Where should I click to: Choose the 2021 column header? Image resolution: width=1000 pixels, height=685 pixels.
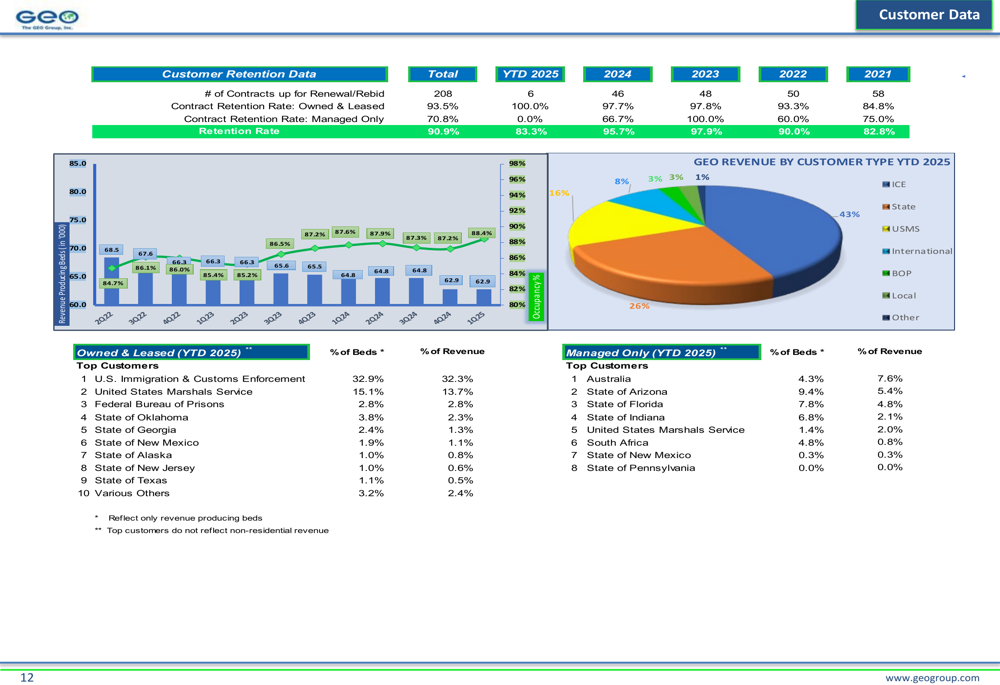[878, 74]
